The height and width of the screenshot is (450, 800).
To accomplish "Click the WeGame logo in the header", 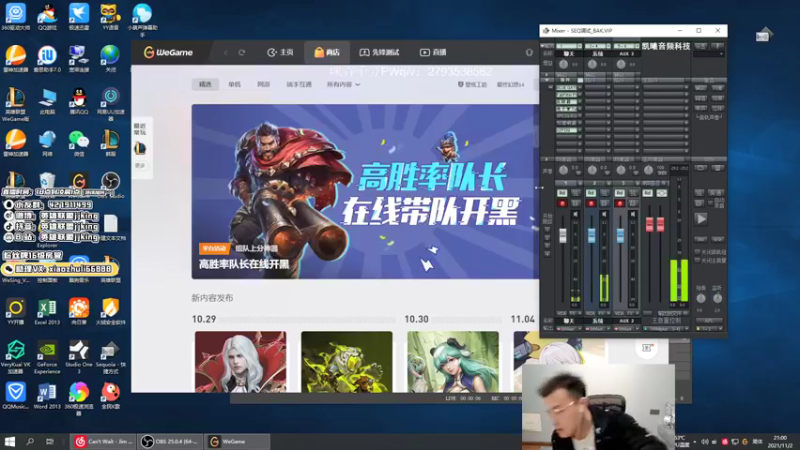I will [x=168, y=52].
